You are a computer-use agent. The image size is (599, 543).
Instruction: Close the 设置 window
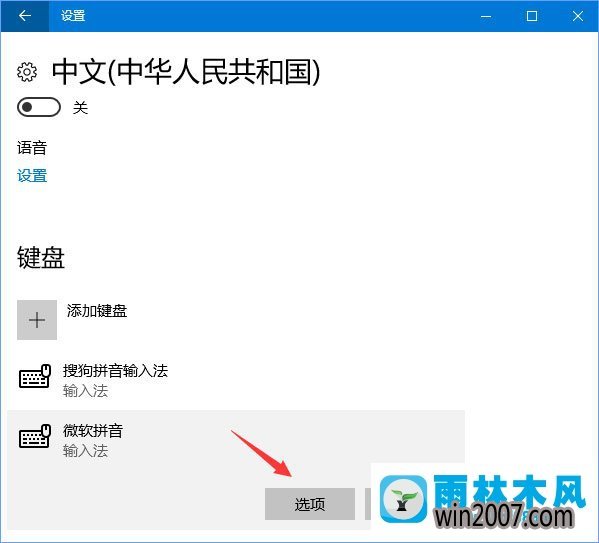click(x=578, y=16)
